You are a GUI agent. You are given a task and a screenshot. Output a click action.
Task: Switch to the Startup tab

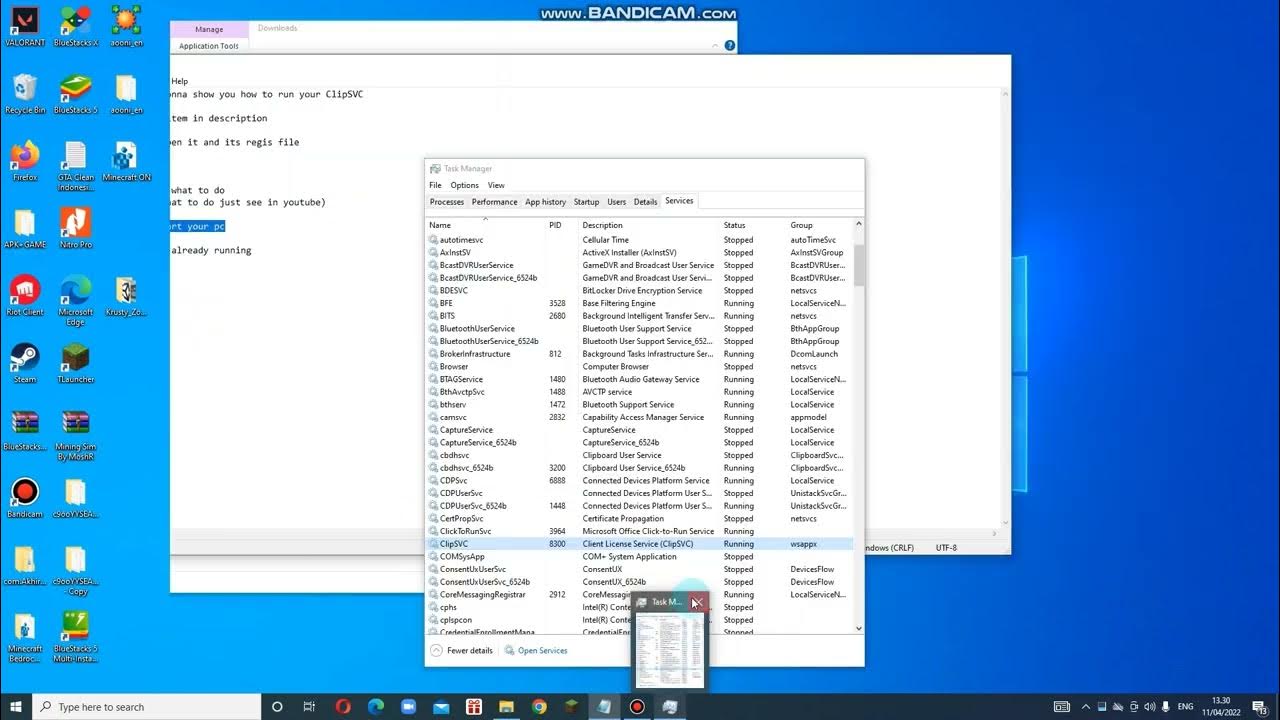pyautogui.click(x=586, y=202)
